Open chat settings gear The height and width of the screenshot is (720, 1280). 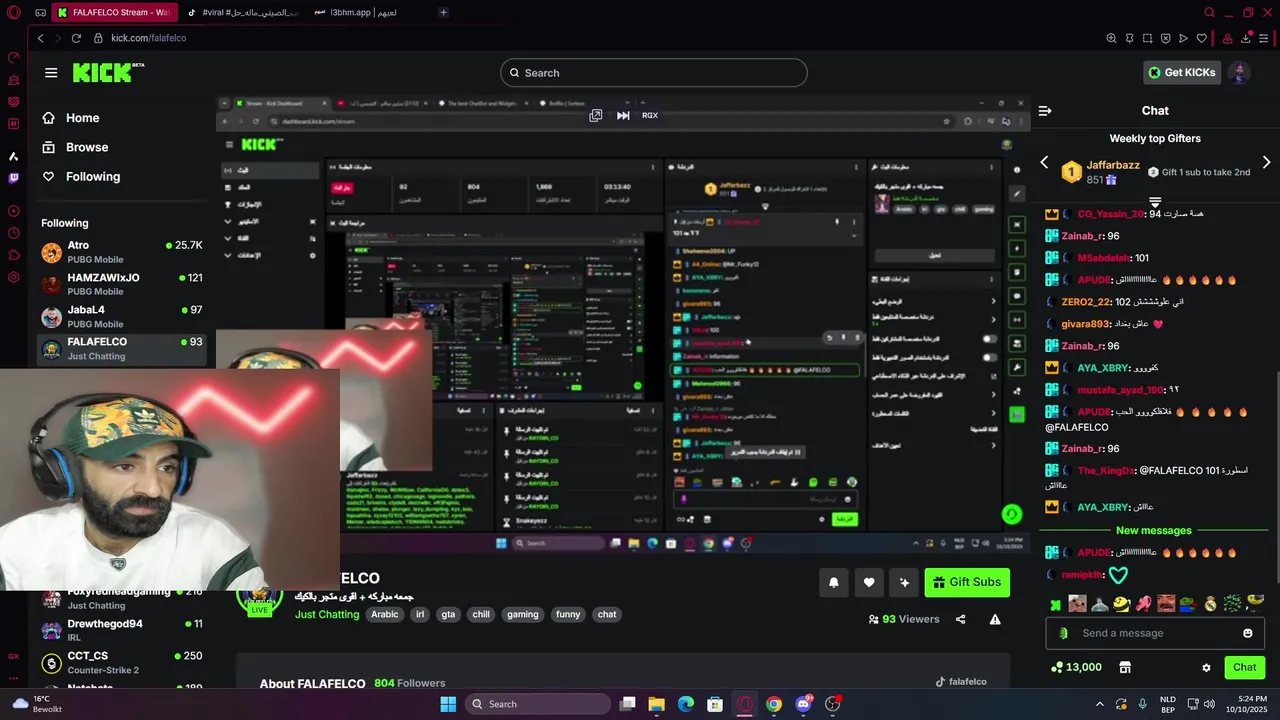[1206, 667]
